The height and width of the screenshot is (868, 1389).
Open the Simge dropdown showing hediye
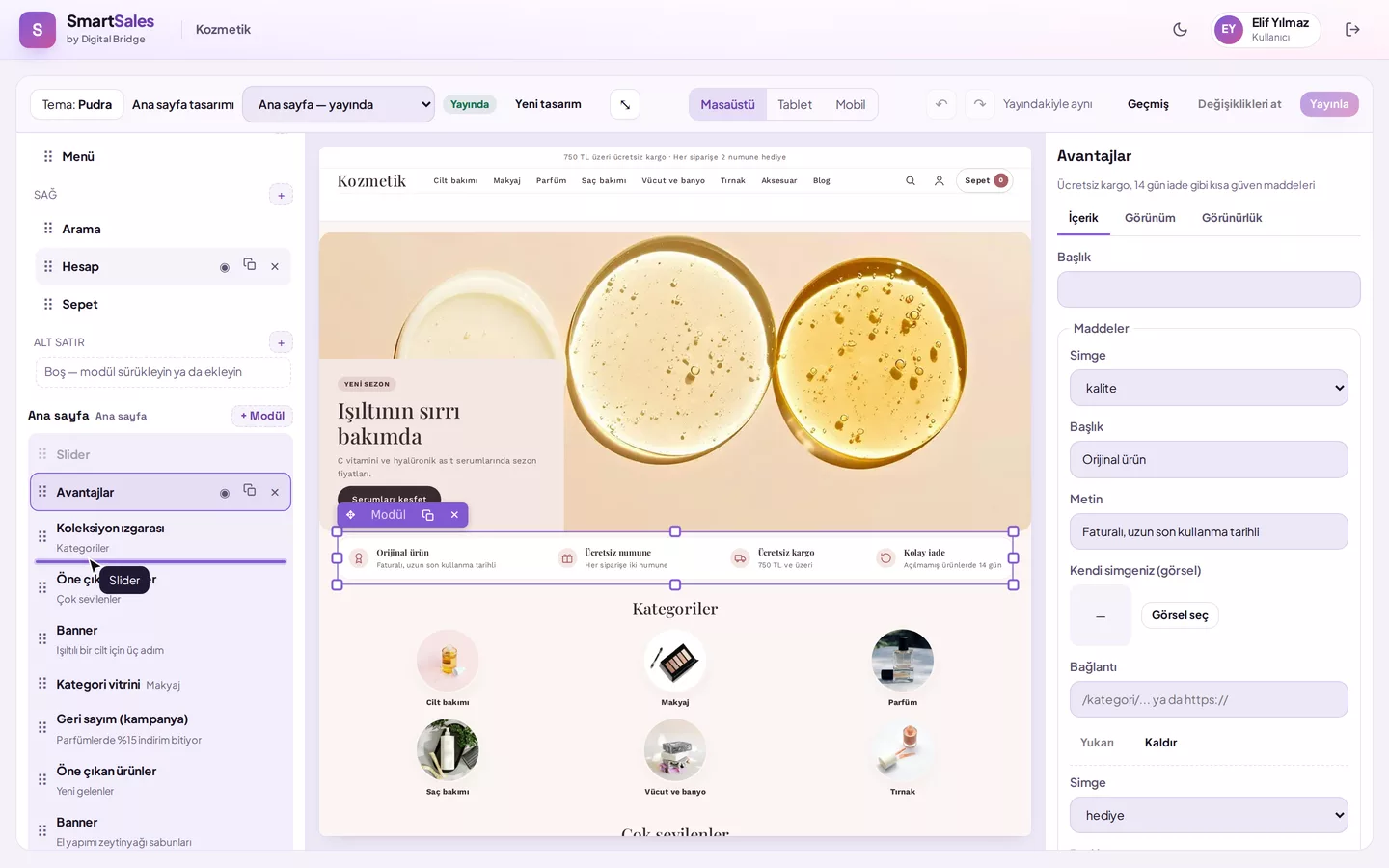1209,815
